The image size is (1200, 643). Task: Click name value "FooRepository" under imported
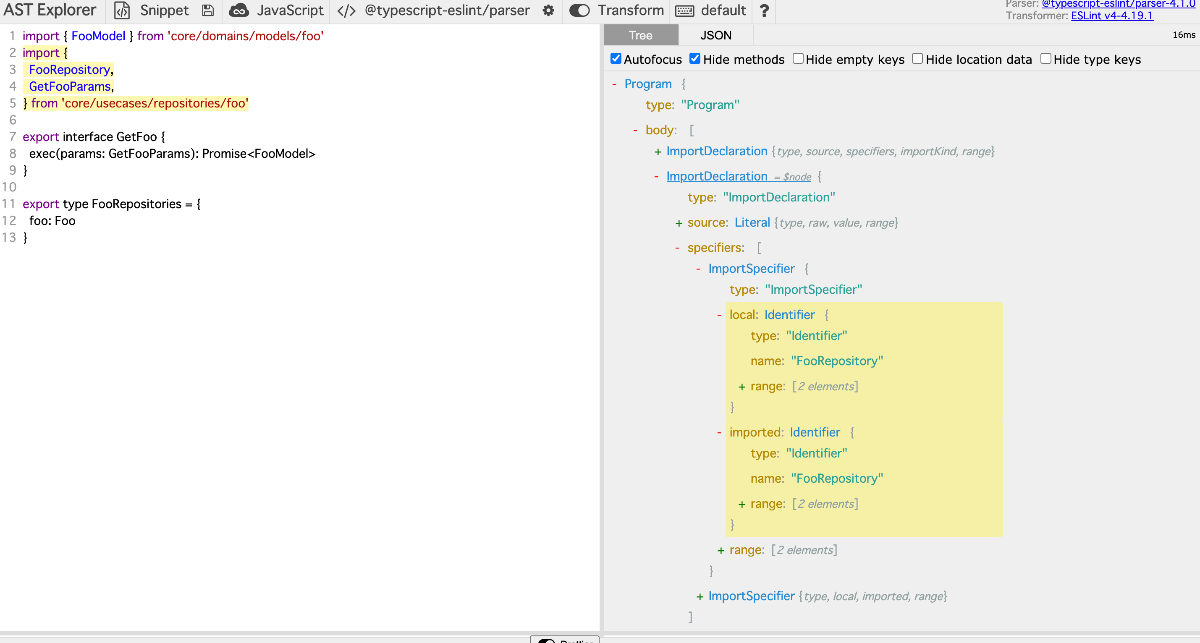[x=837, y=479]
